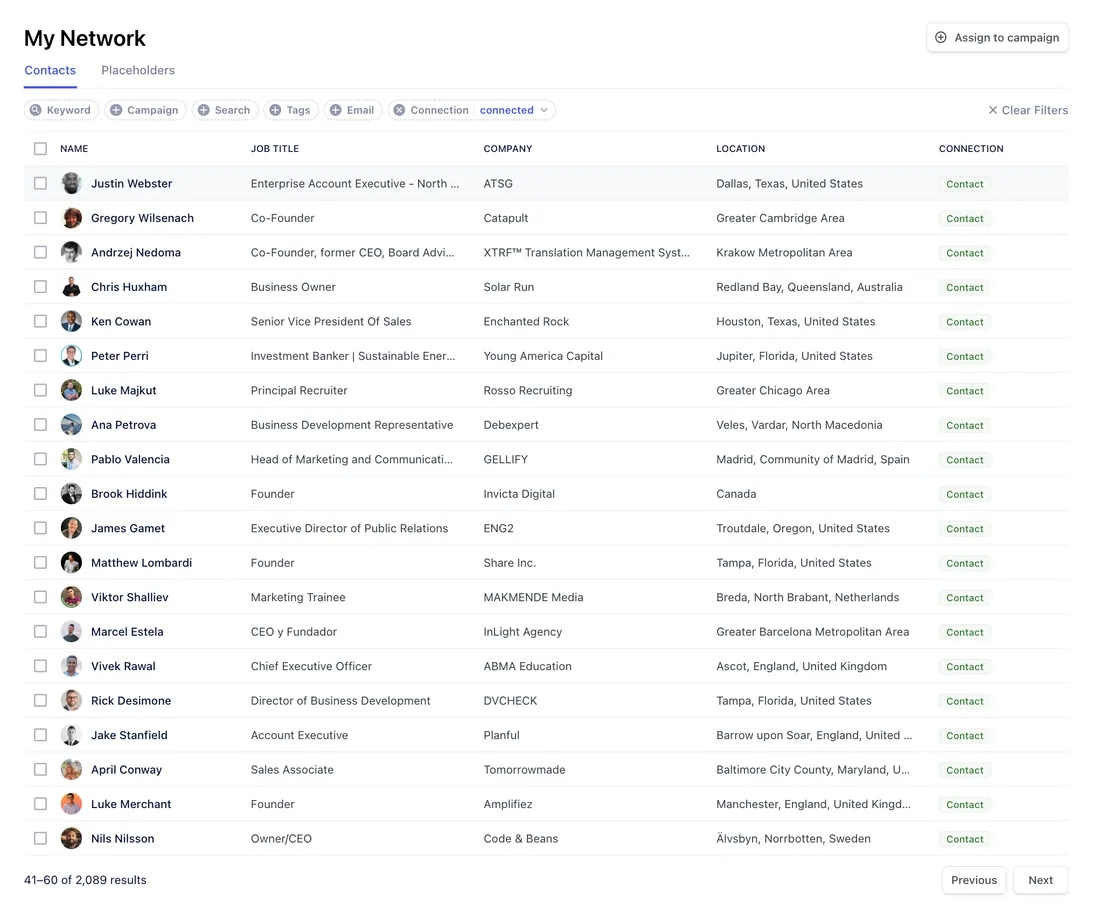The image size is (1100, 918).
Task: Click the plus icon on Email filter
Action: click(x=336, y=110)
